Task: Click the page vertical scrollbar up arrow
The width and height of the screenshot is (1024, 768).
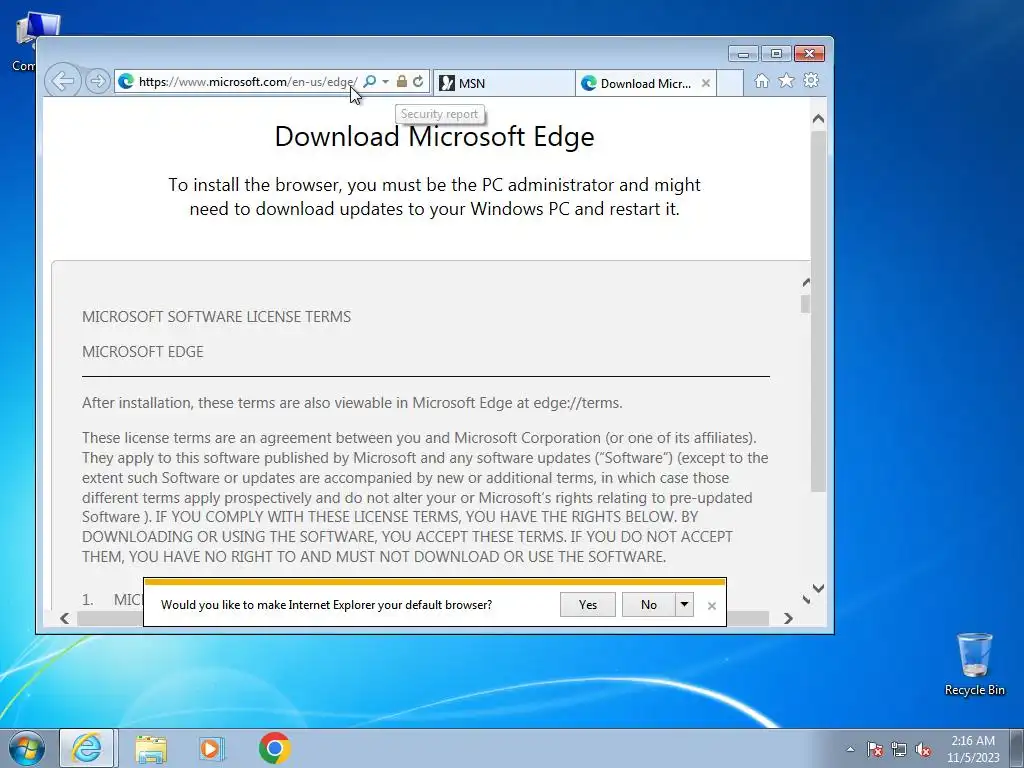Action: click(x=818, y=119)
